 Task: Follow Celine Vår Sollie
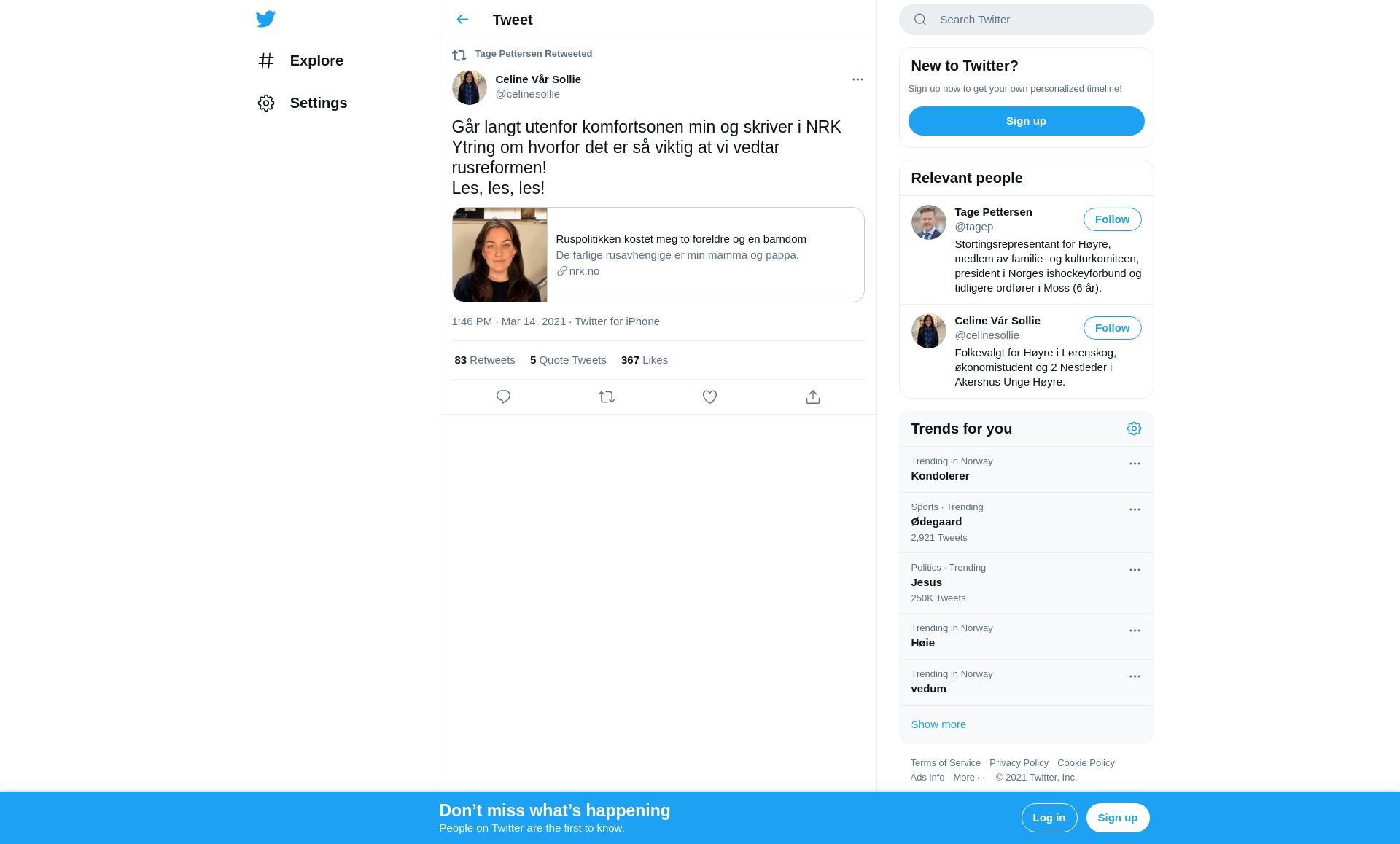[1112, 328]
